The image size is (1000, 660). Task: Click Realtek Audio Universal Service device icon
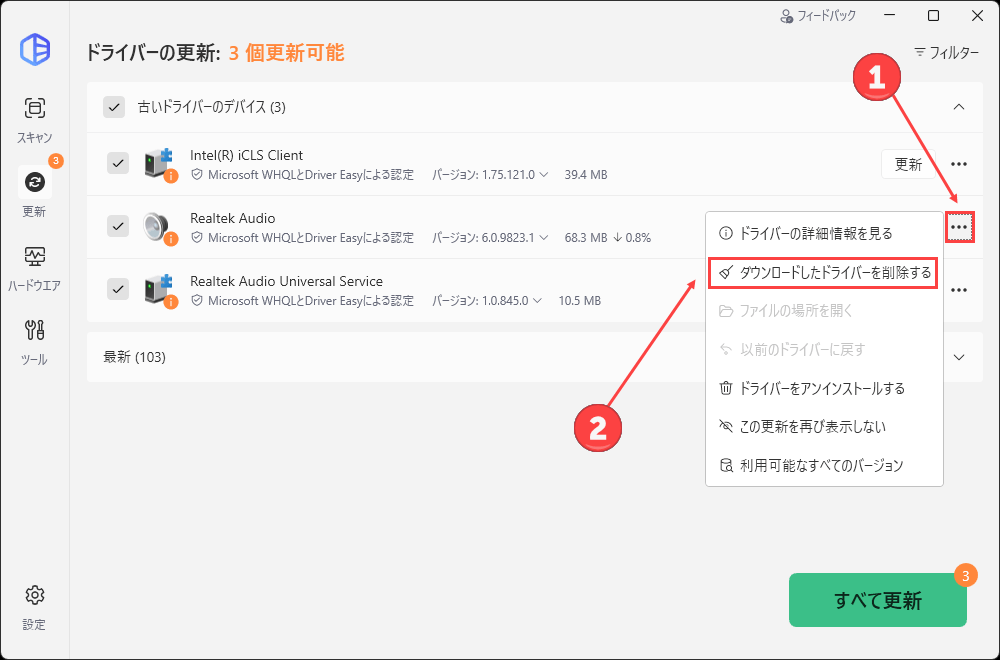[x=159, y=290]
